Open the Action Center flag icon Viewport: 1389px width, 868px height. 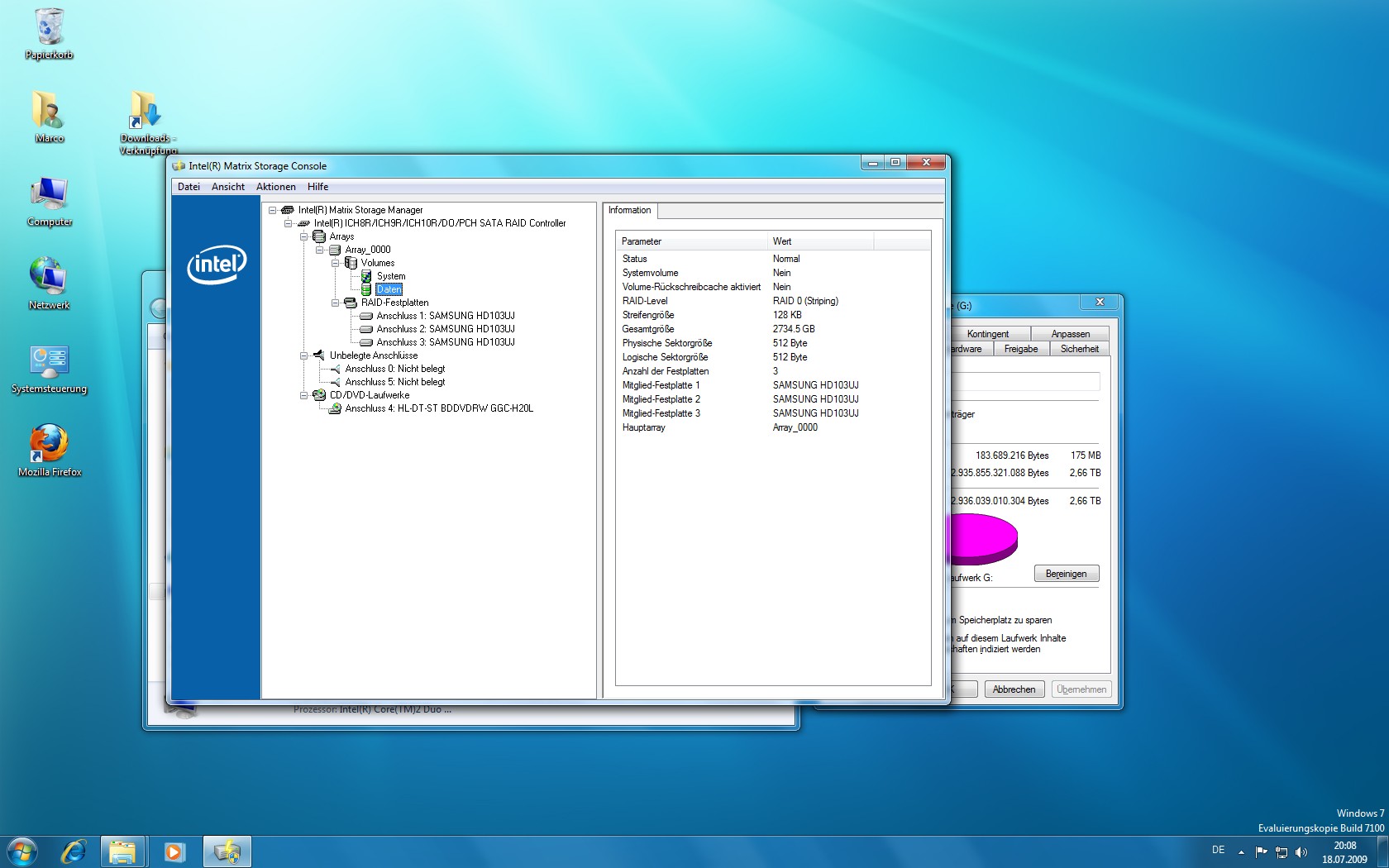(x=1261, y=852)
